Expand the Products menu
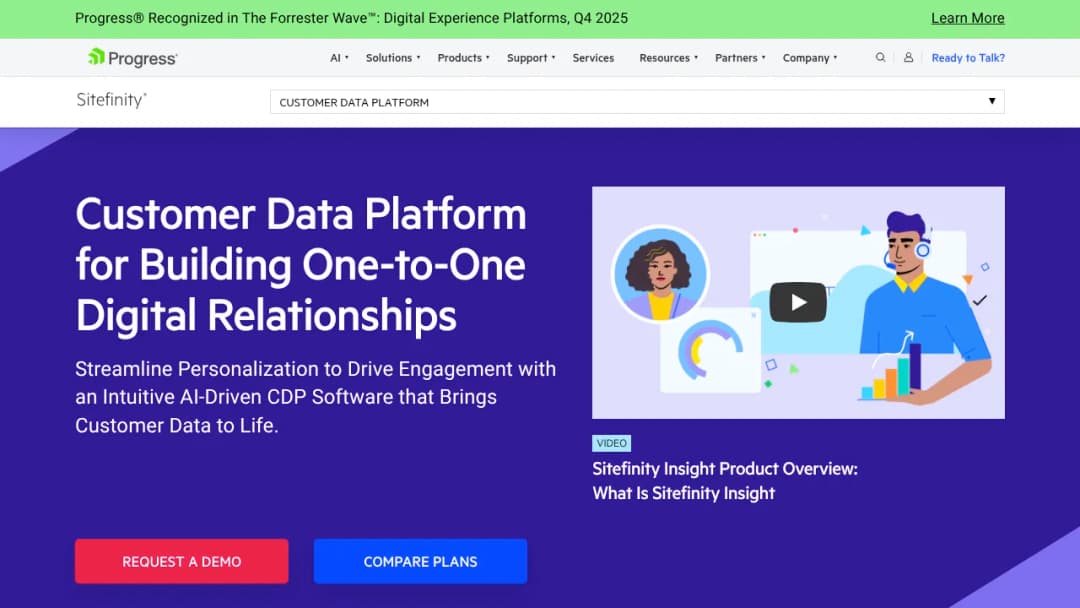This screenshot has height=608, width=1080. (x=464, y=58)
